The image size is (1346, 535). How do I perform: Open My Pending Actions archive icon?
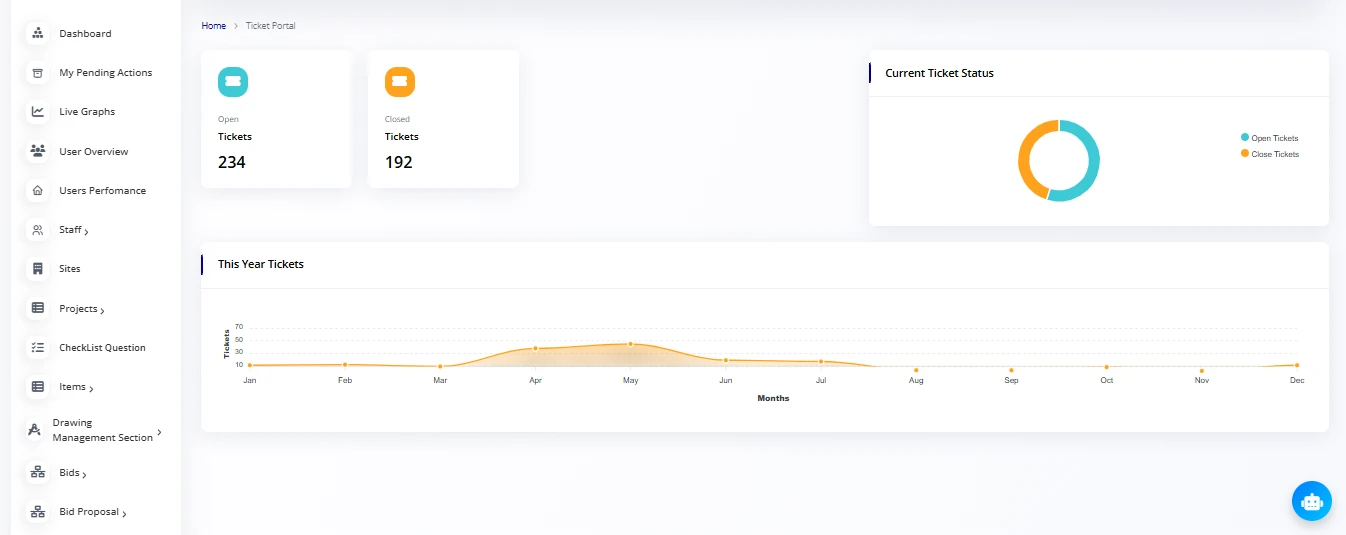(38, 73)
